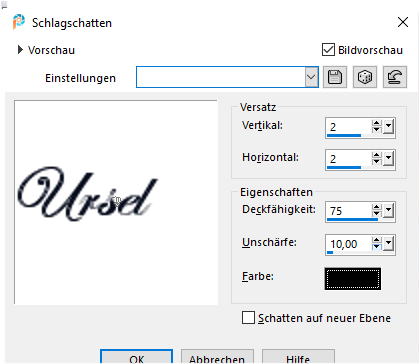Image resolution: width=419 pixels, height=364 pixels.
Task: Click the Abbrechen button
Action: coord(217,357)
